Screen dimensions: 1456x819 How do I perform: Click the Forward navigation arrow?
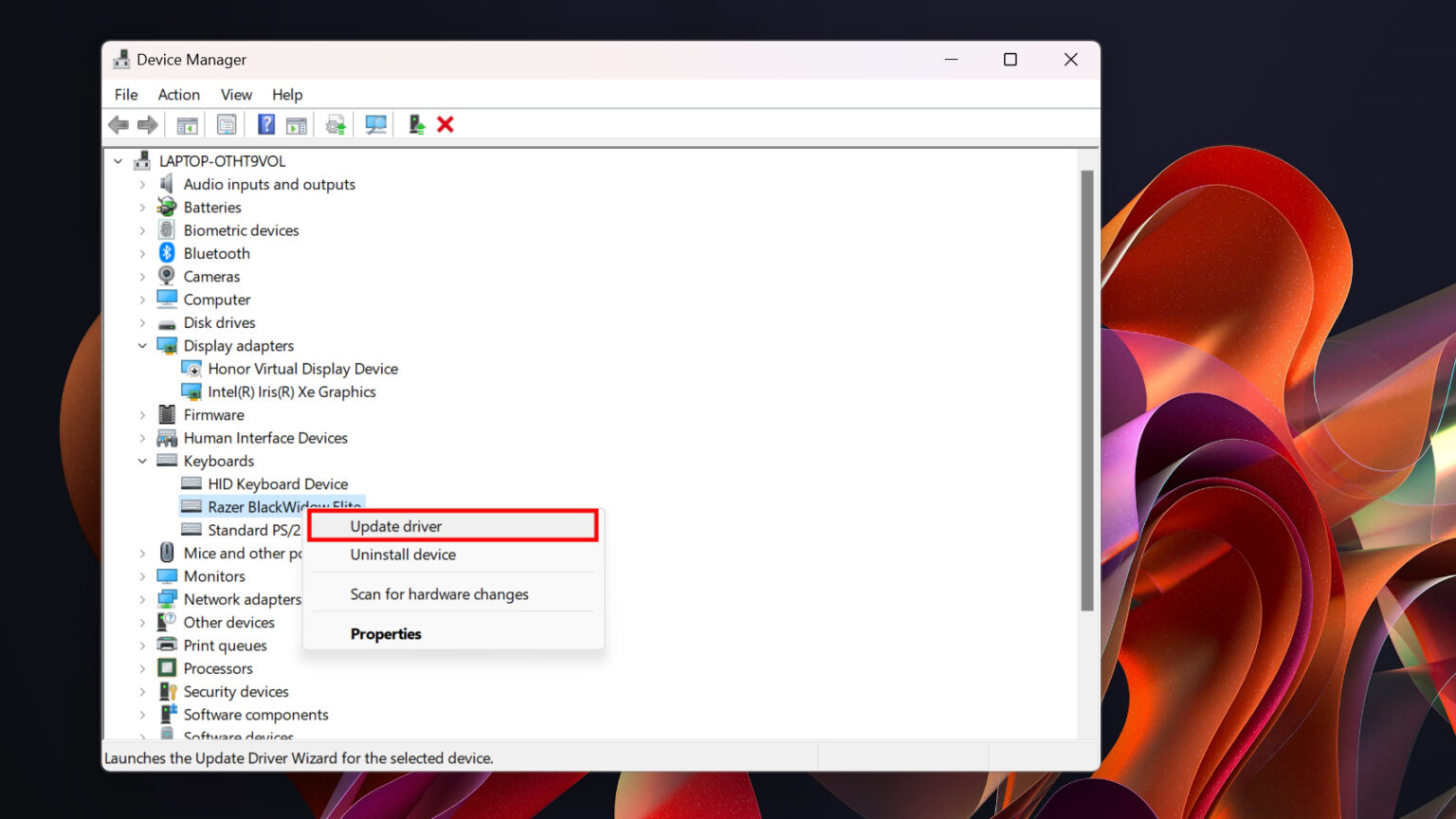[x=148, y=124]
